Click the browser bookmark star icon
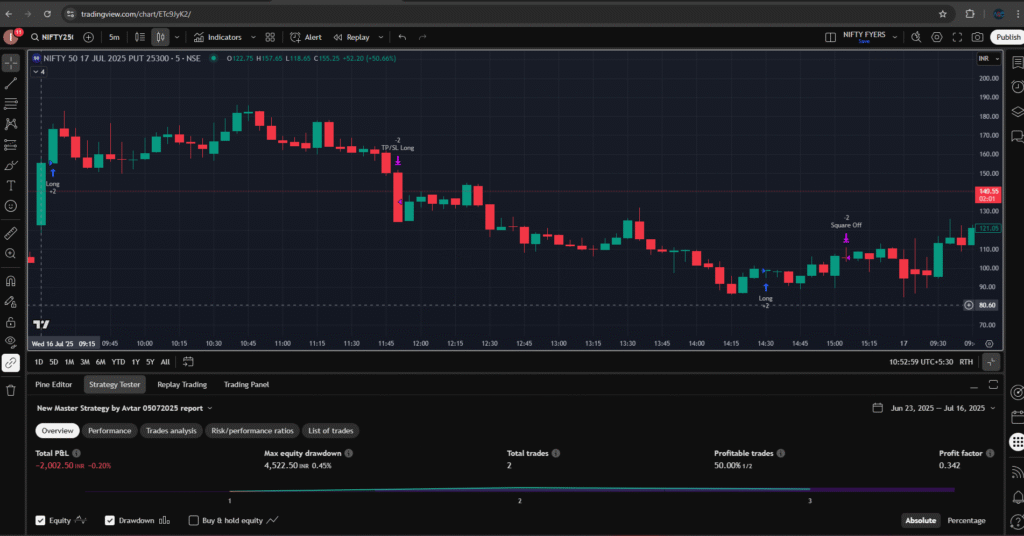Viewport: 1024px width, 536px height. tap(942, 14)
